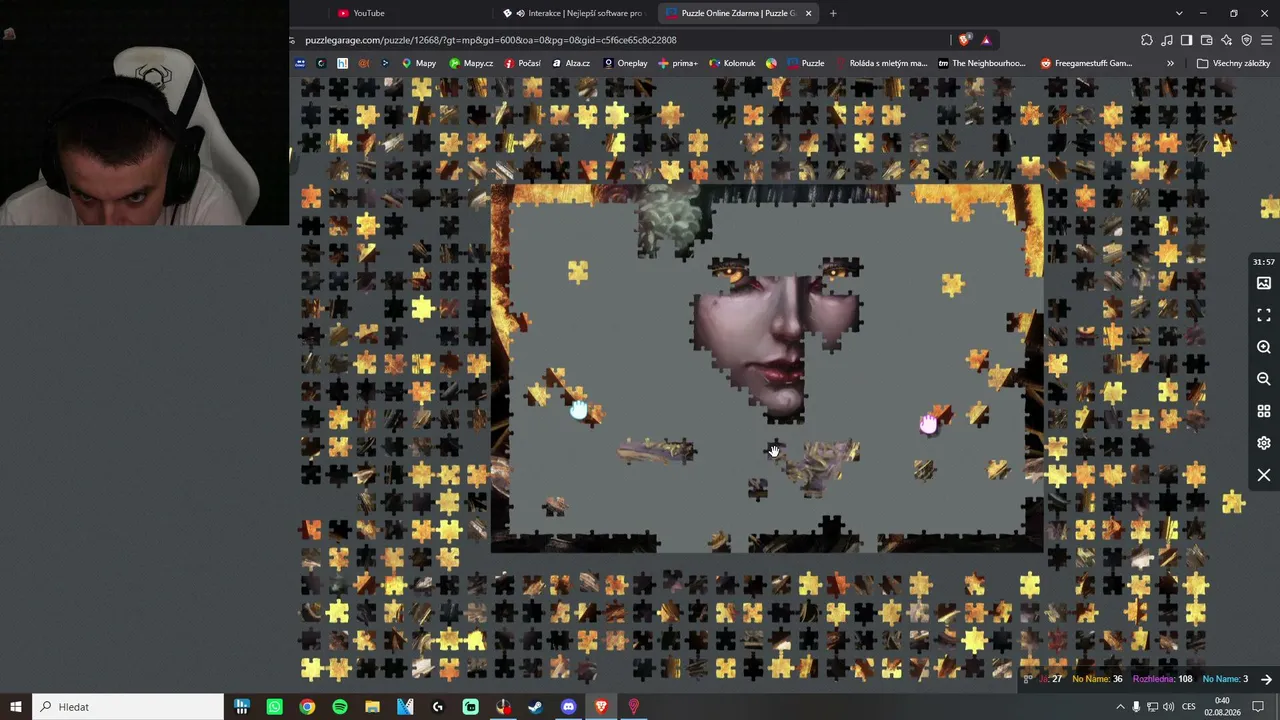Open Logitech G Hub from the taskbar
The height and width of the screenshot is (720, 1280).
pos(438,707)
